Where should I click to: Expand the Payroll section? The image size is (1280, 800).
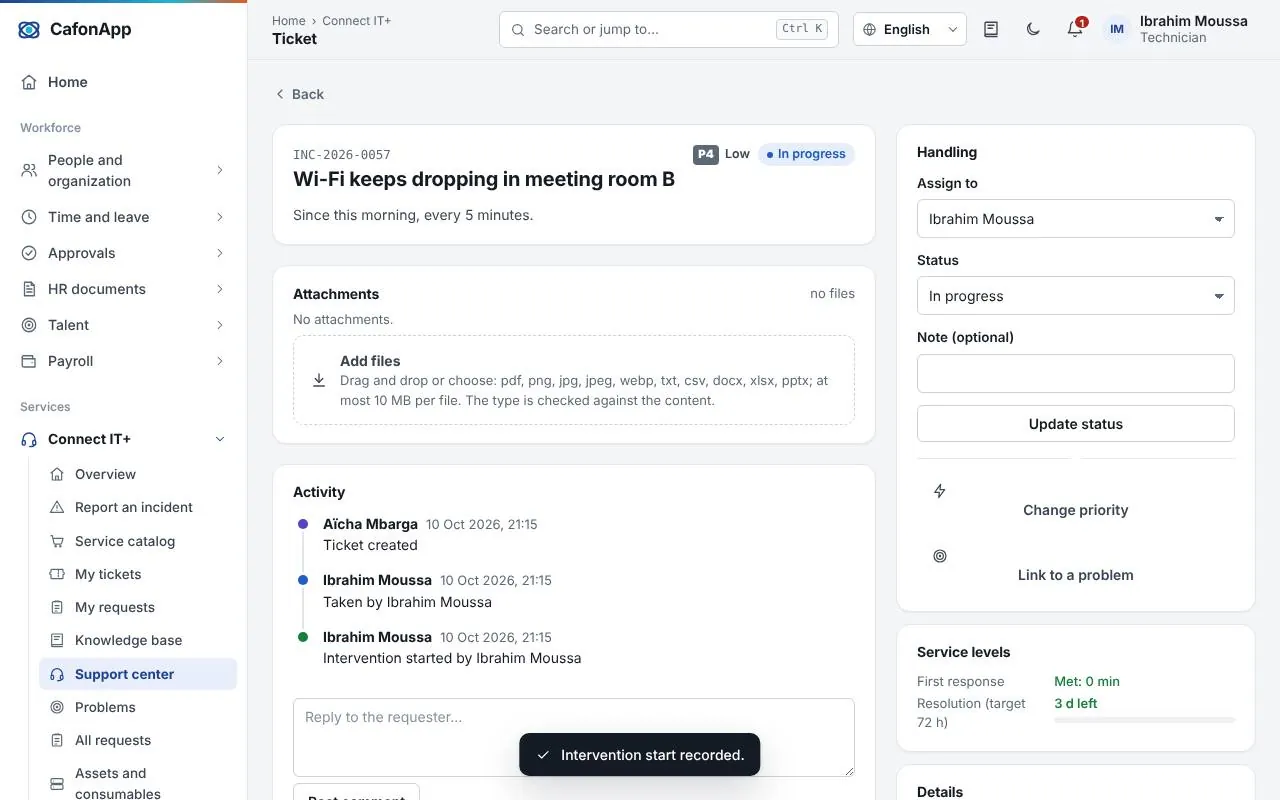pos(124,361)
